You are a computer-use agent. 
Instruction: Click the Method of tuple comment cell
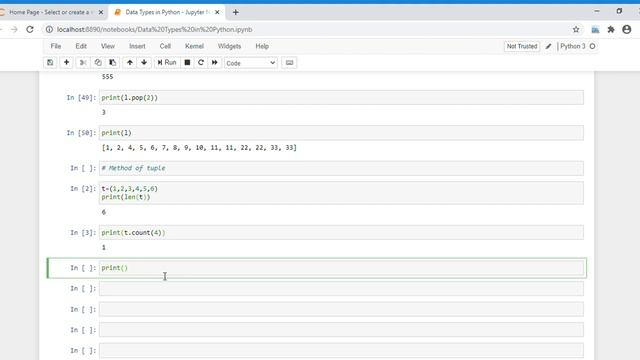341,168
